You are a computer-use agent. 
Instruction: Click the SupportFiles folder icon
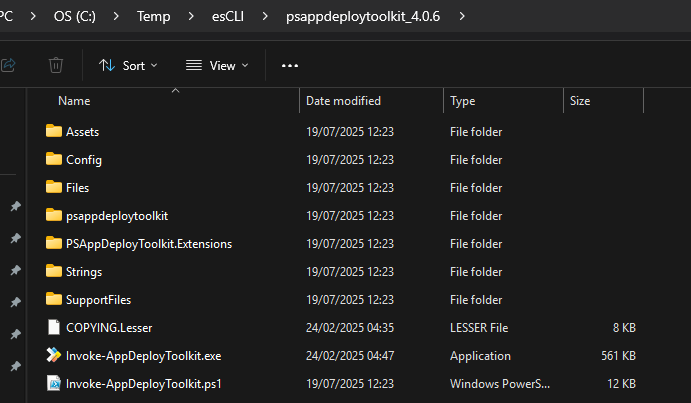tap(54, 299)
